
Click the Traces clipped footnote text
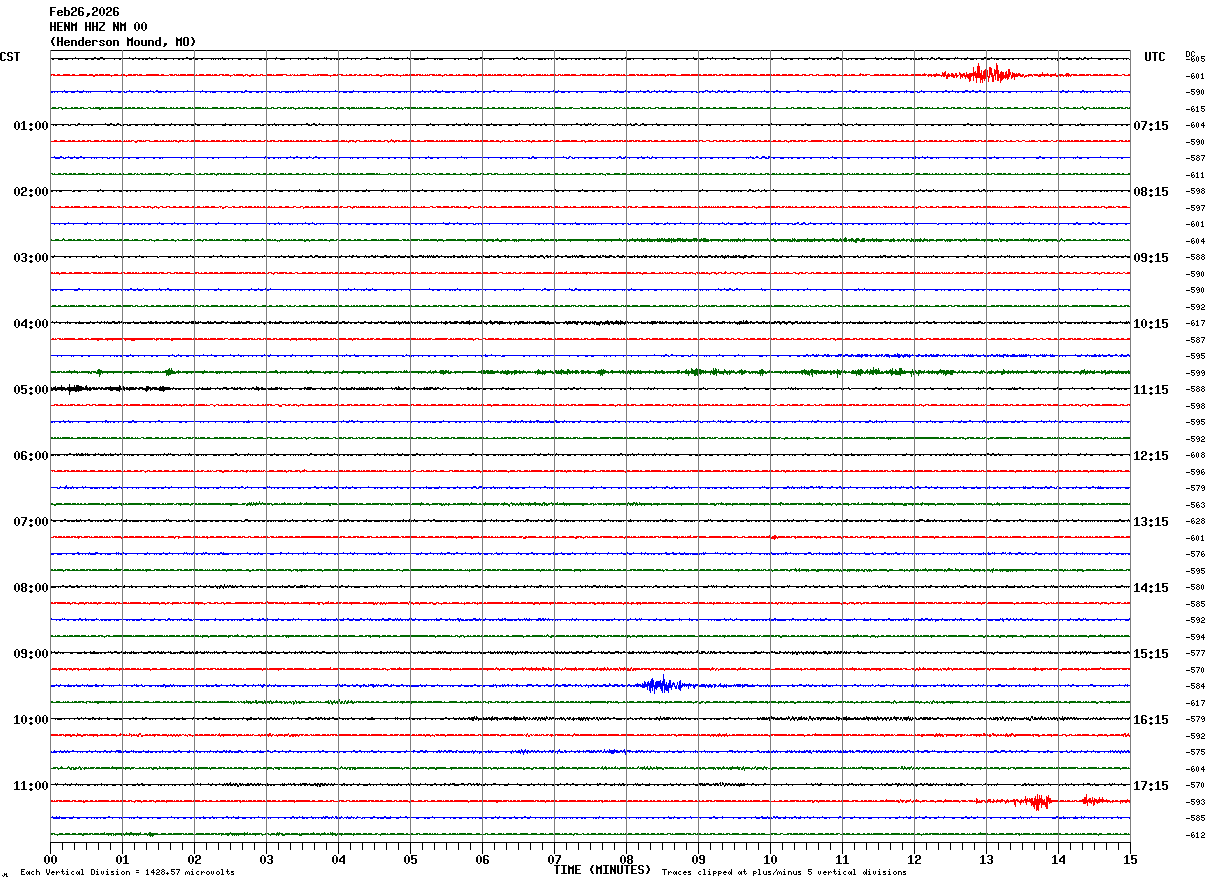pos(784,872)
